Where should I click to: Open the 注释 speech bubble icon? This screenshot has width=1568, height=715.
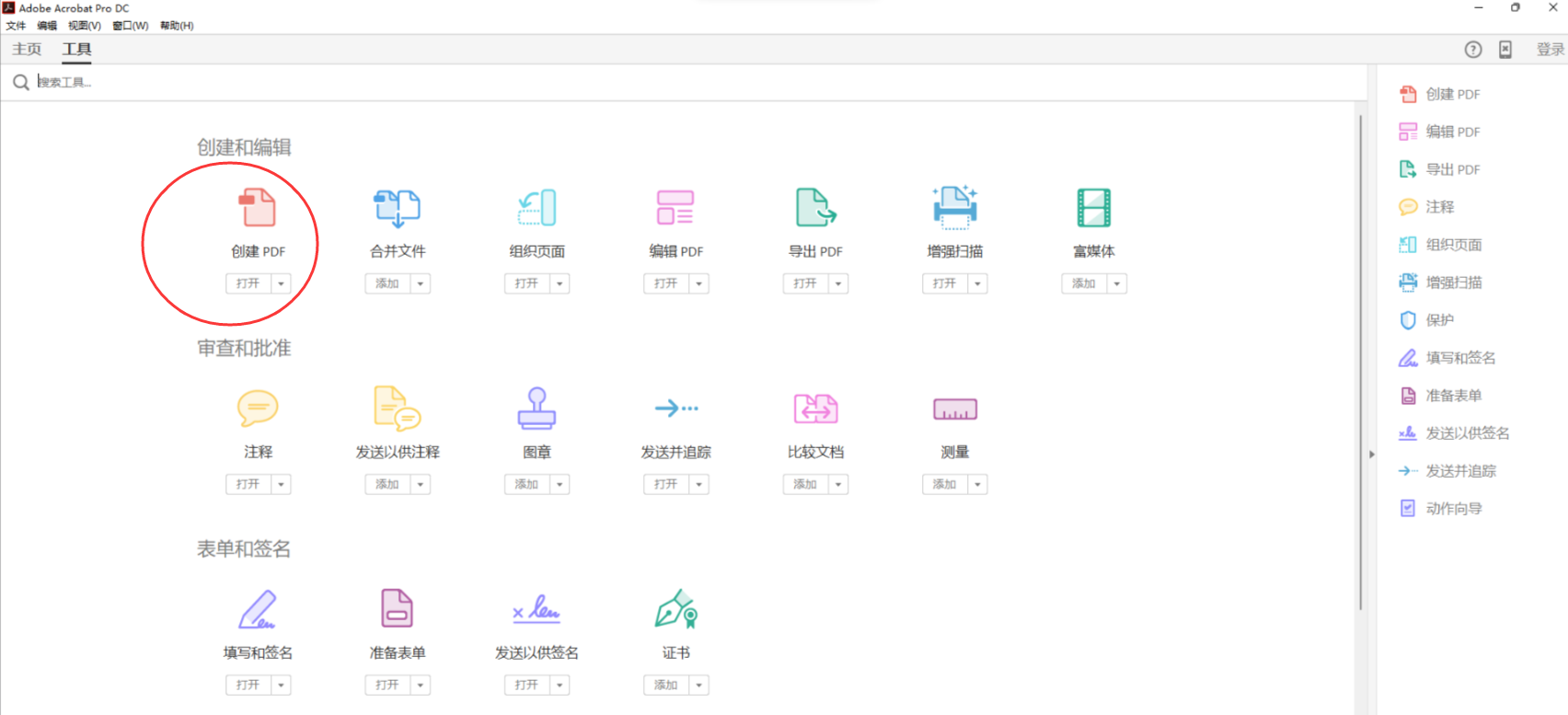coord(258,409)
